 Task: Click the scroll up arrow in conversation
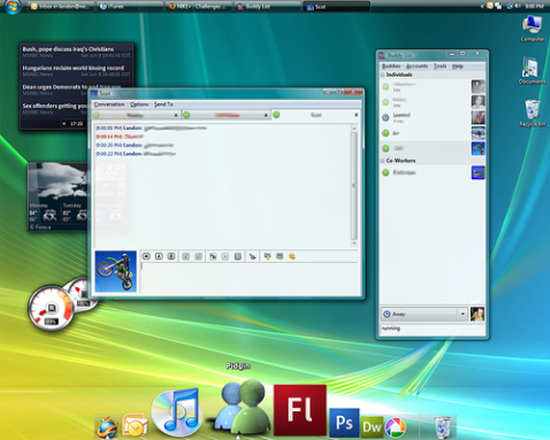(x=354, y=128)
